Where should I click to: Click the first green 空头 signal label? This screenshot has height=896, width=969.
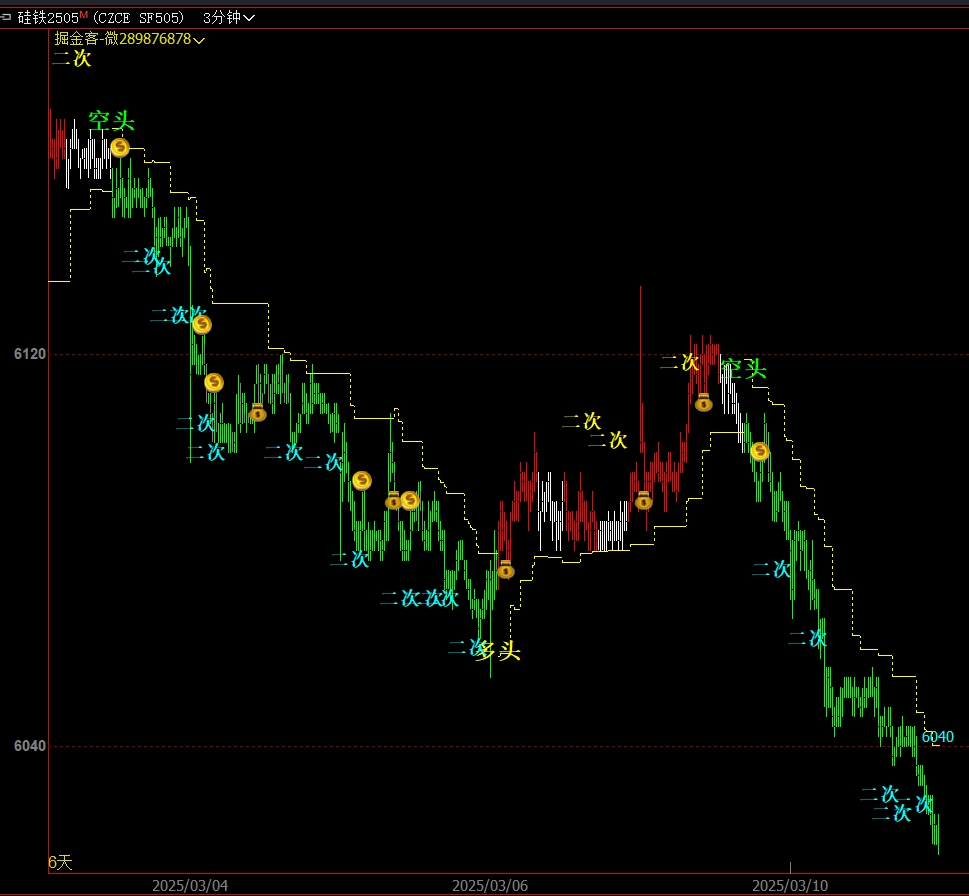(110, 121)
